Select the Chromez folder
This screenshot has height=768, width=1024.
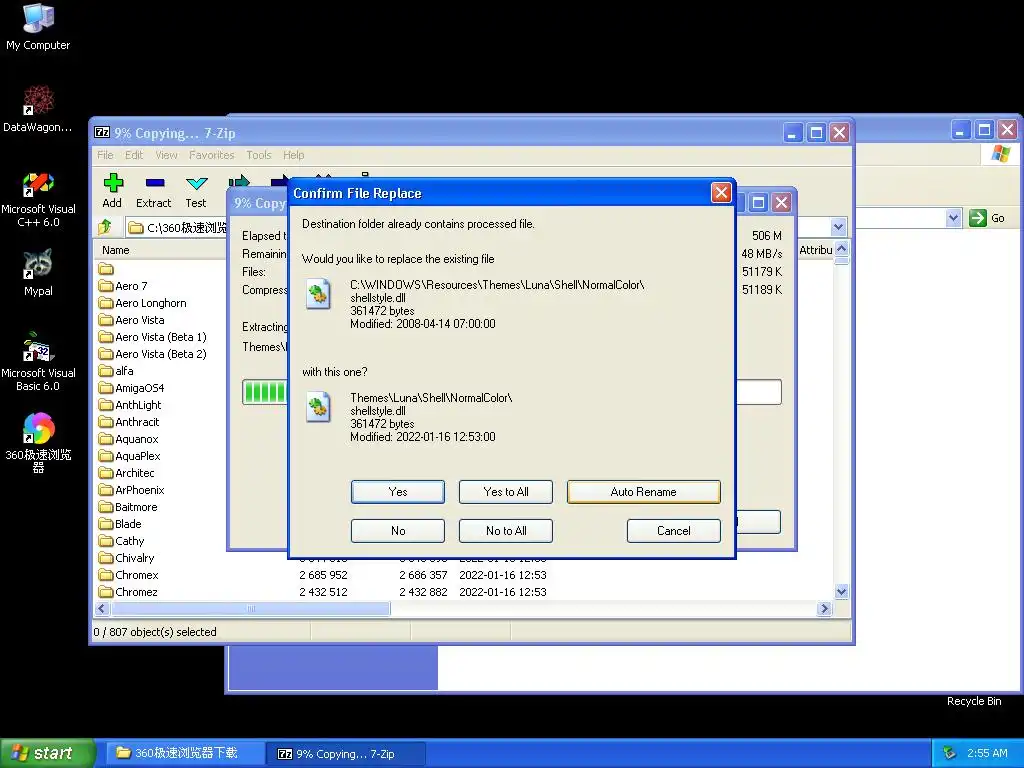tap(128, 592)
